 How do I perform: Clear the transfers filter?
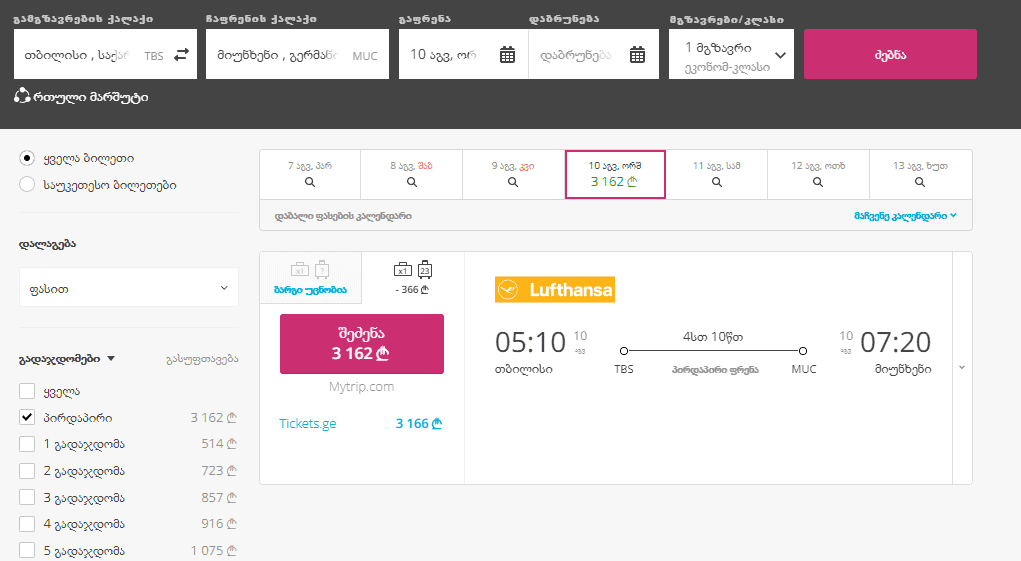pyautogui.click(x=202, y=359)
